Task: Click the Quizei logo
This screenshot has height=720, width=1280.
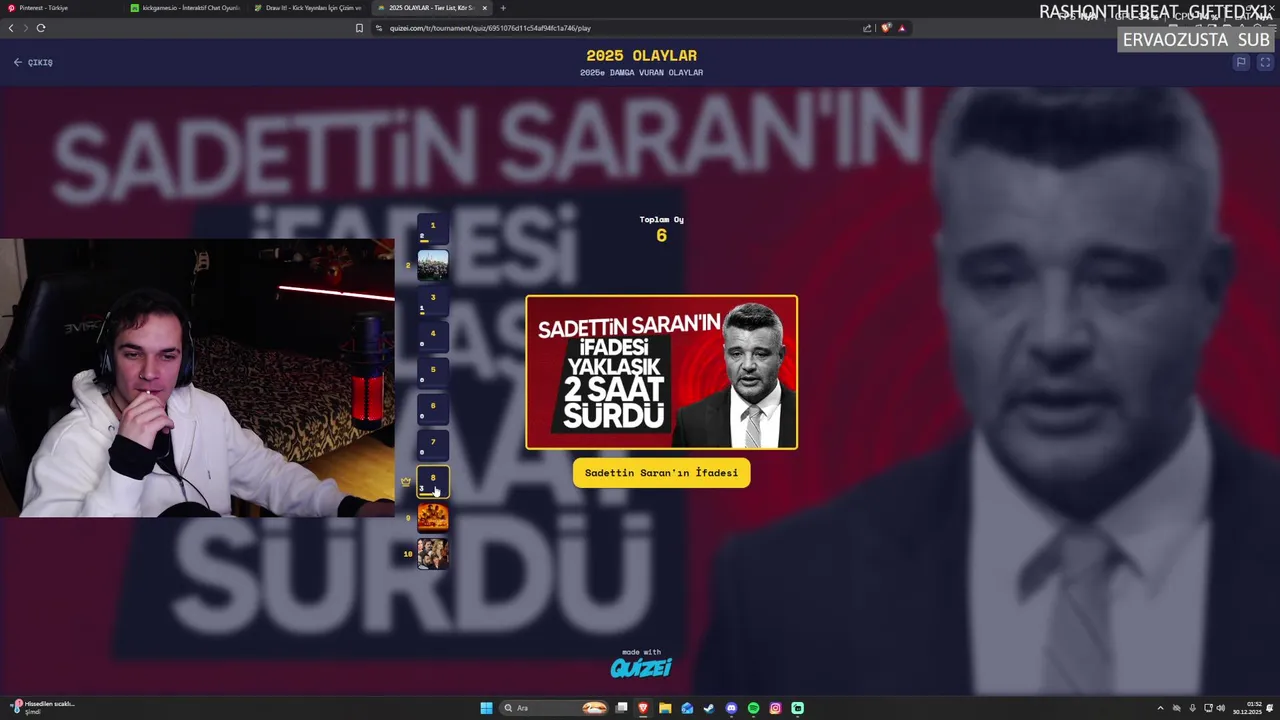Action: point(641,667)
